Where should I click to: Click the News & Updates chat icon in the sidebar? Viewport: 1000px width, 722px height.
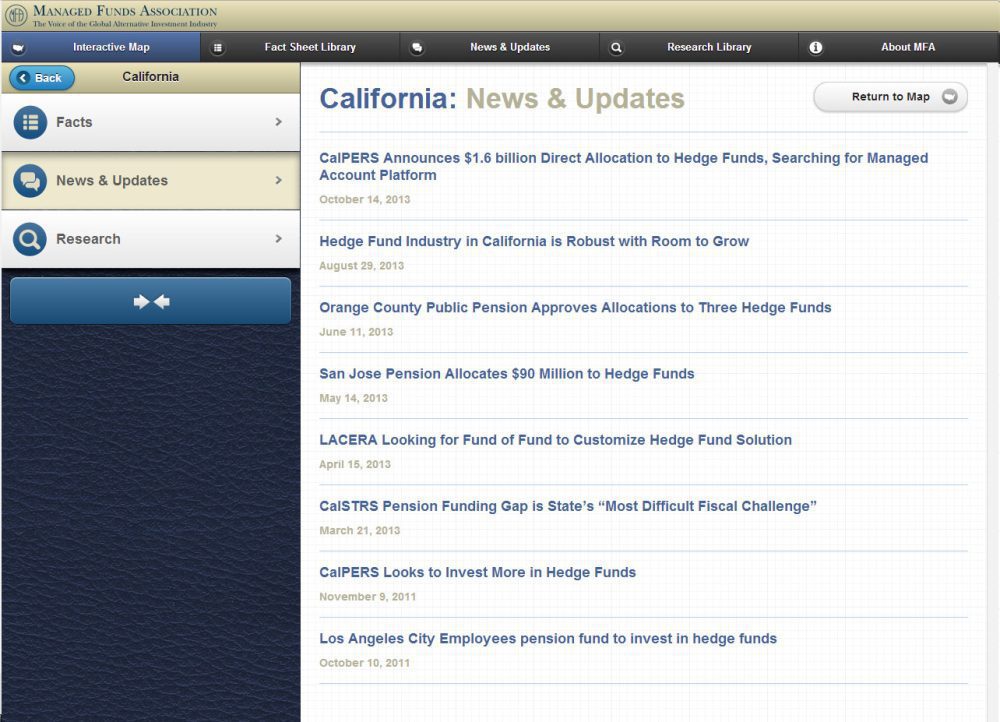click(30, 180)
